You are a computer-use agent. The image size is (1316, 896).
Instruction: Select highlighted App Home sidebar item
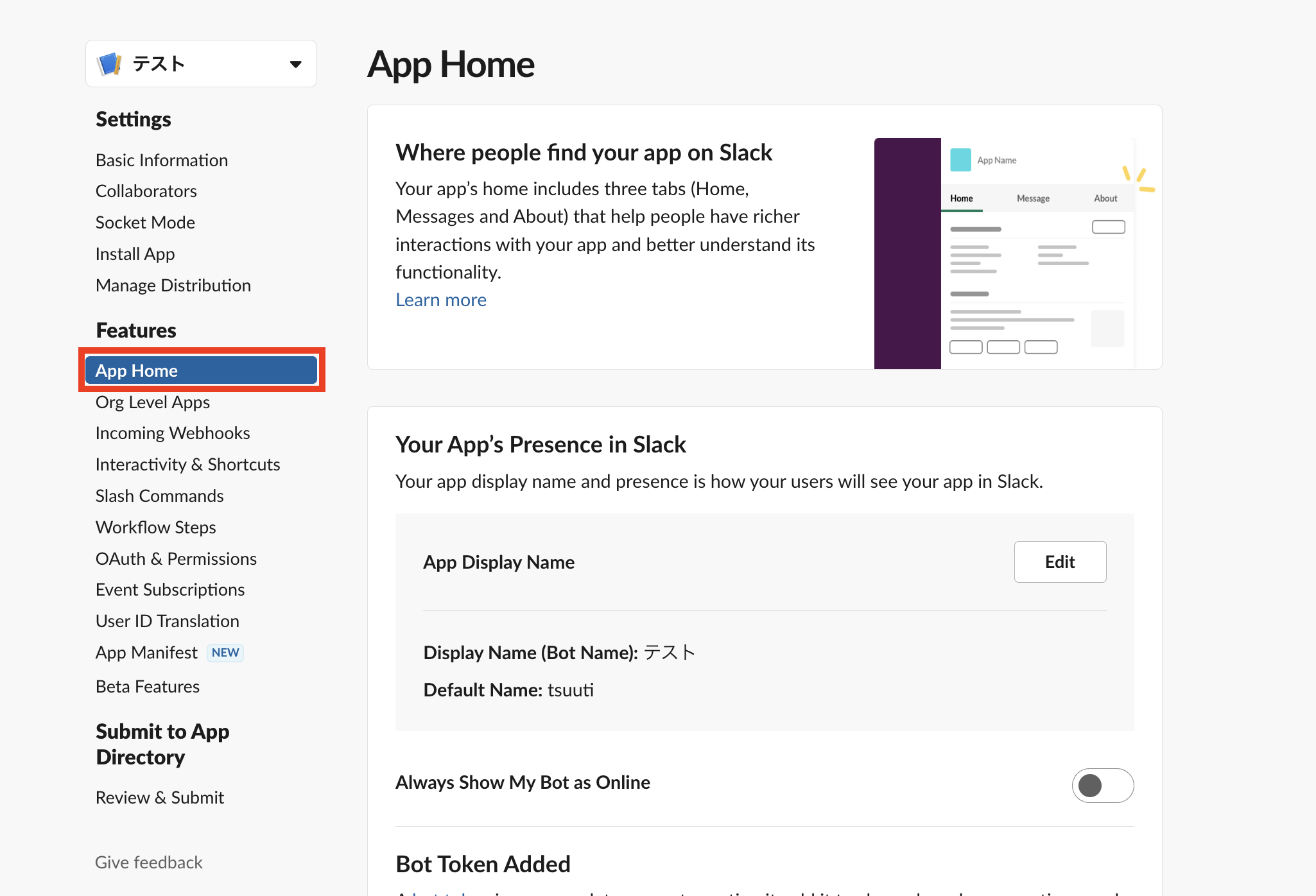[x=201, y=370]
